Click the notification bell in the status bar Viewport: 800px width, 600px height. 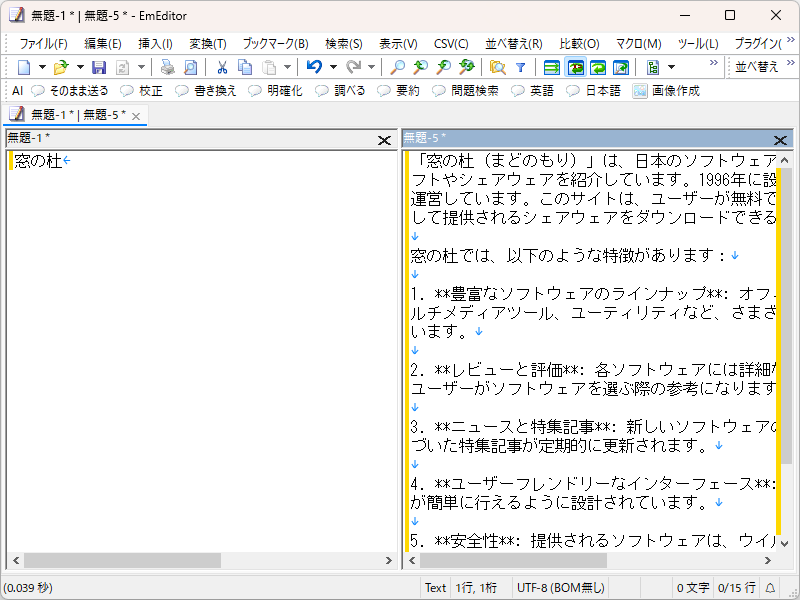[x=770, y=588]
